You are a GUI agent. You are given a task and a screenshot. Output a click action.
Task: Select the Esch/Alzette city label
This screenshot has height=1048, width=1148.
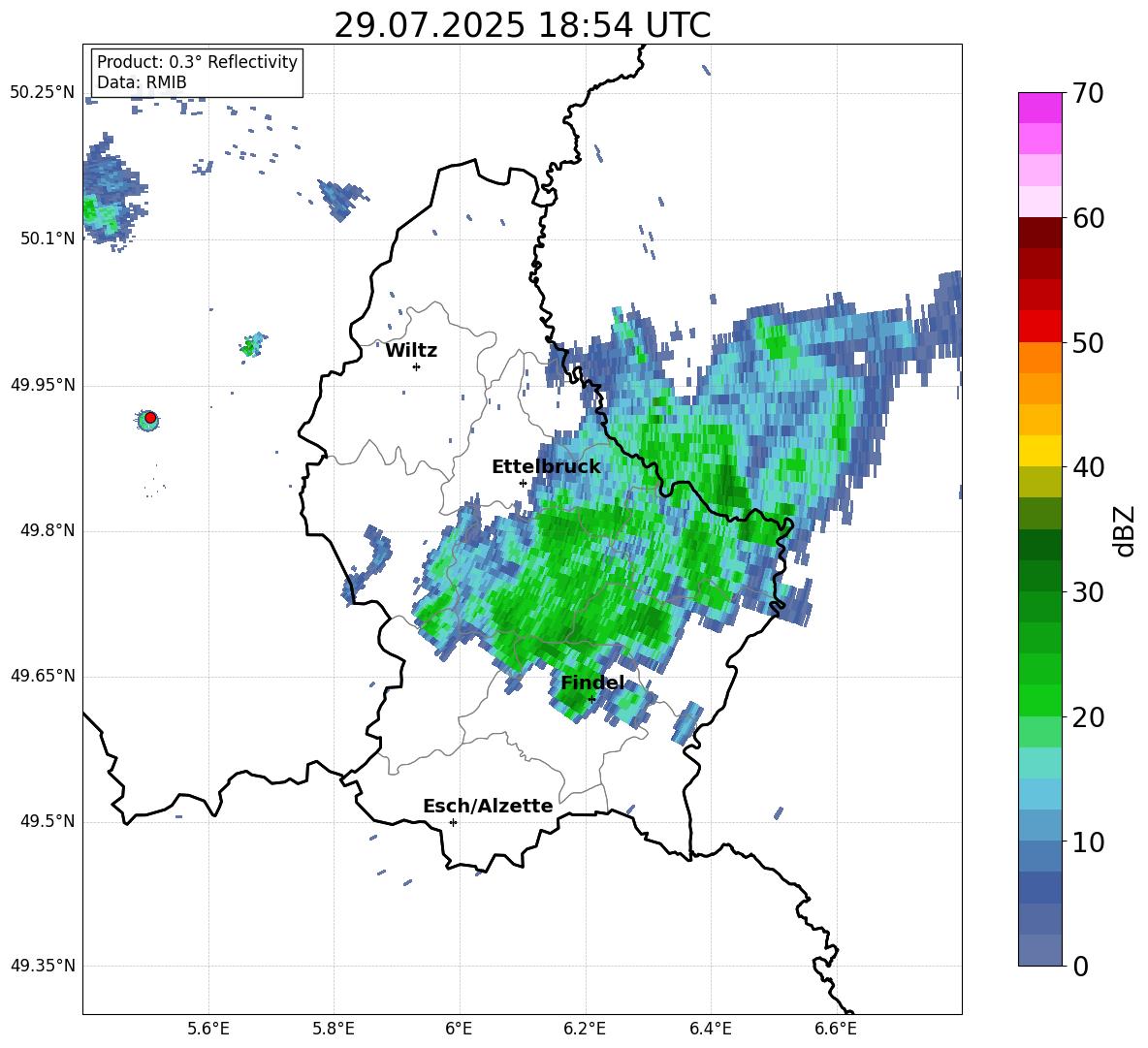pyautogui.click(x=488, y=806)
